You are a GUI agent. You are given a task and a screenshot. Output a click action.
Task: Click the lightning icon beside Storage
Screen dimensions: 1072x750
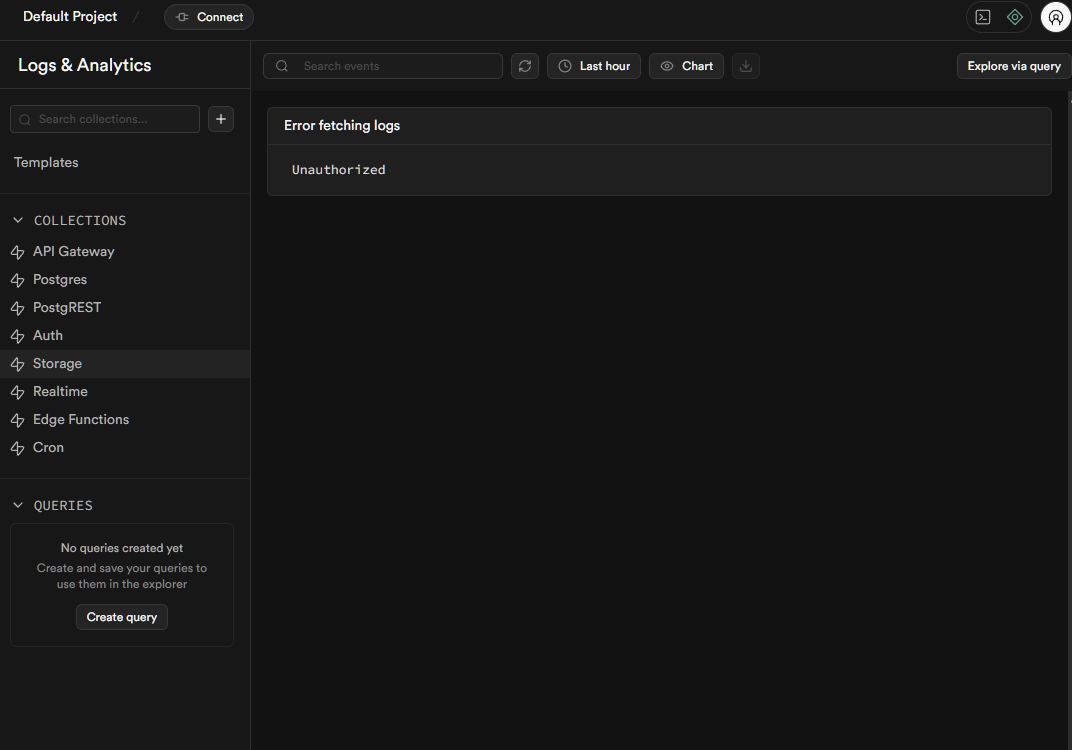[x=18, y=364]
